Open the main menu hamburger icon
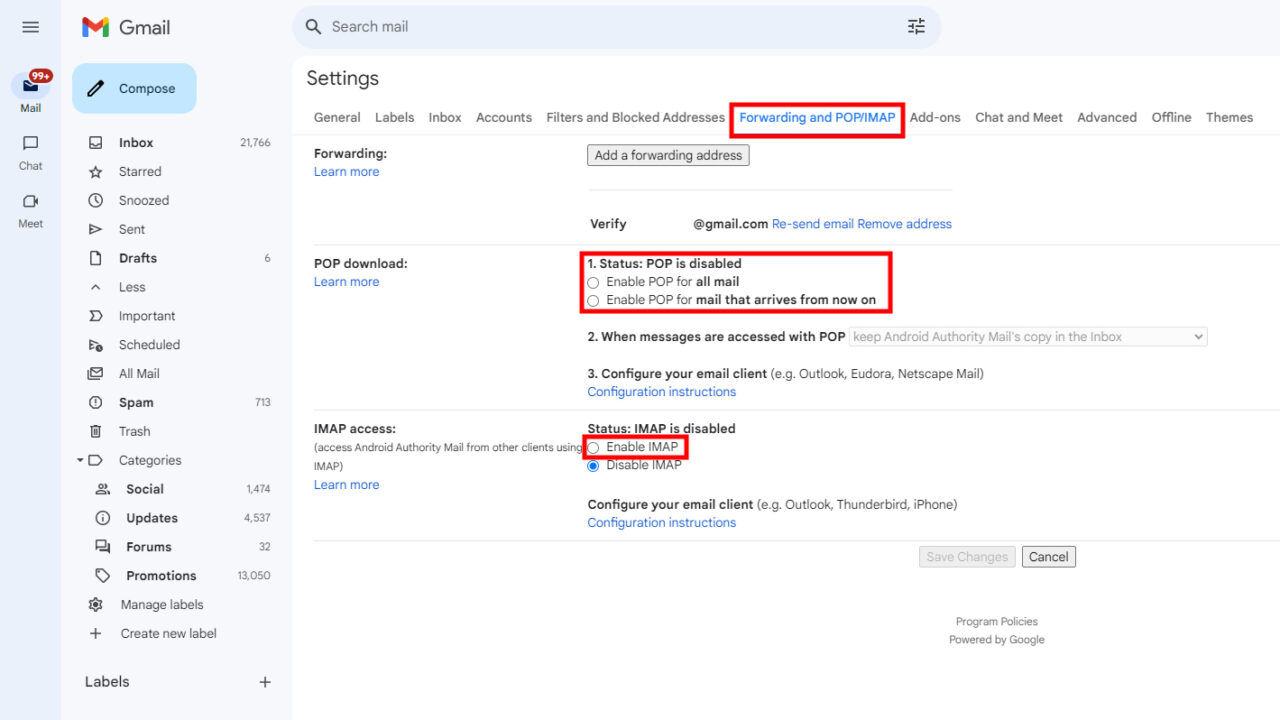This screenshot has height=720, width=1280. tap(30, 27)
